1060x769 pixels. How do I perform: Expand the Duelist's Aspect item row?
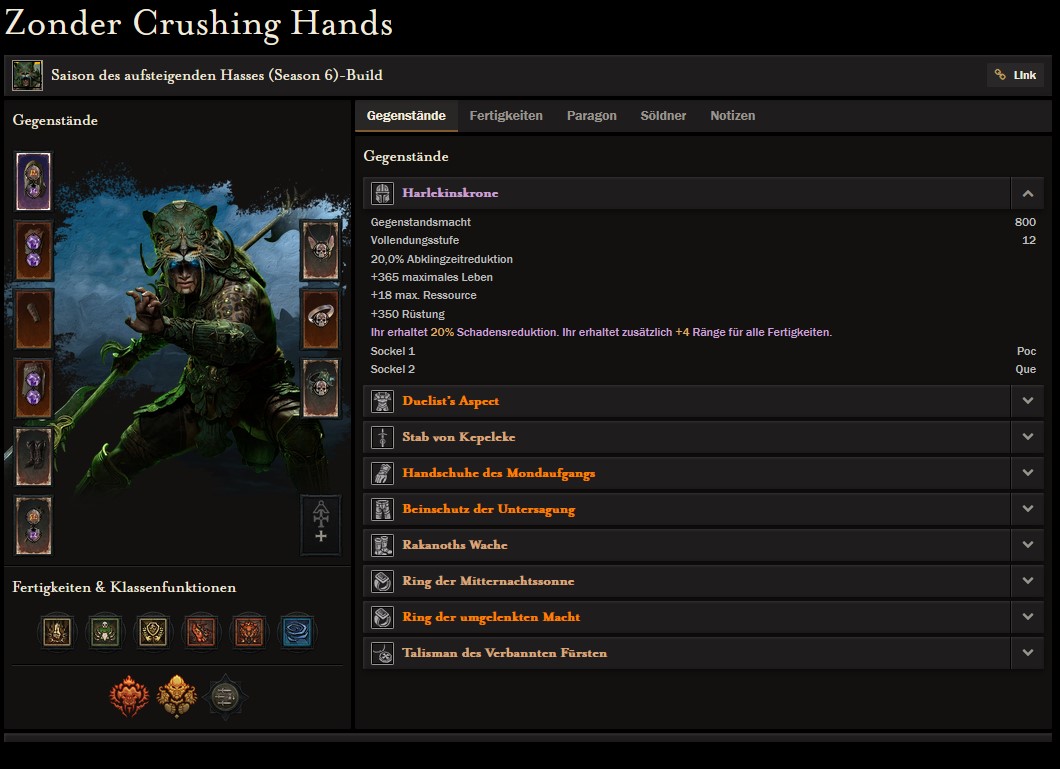pos(1028,401)
